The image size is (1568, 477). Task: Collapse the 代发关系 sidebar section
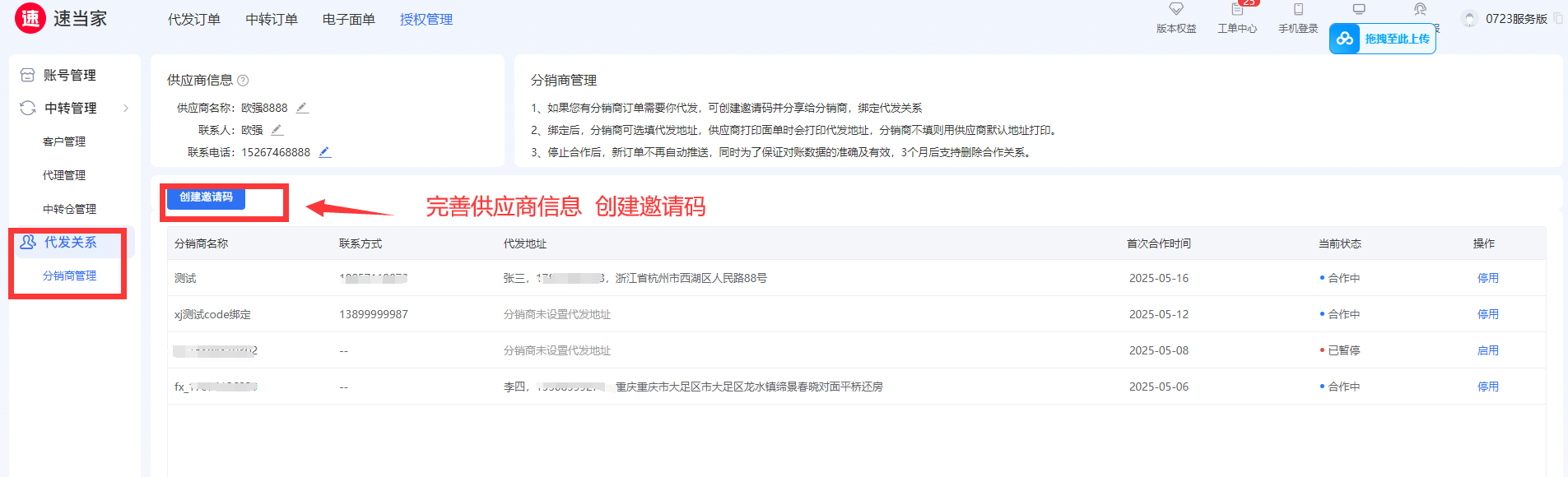pos(70,243)
